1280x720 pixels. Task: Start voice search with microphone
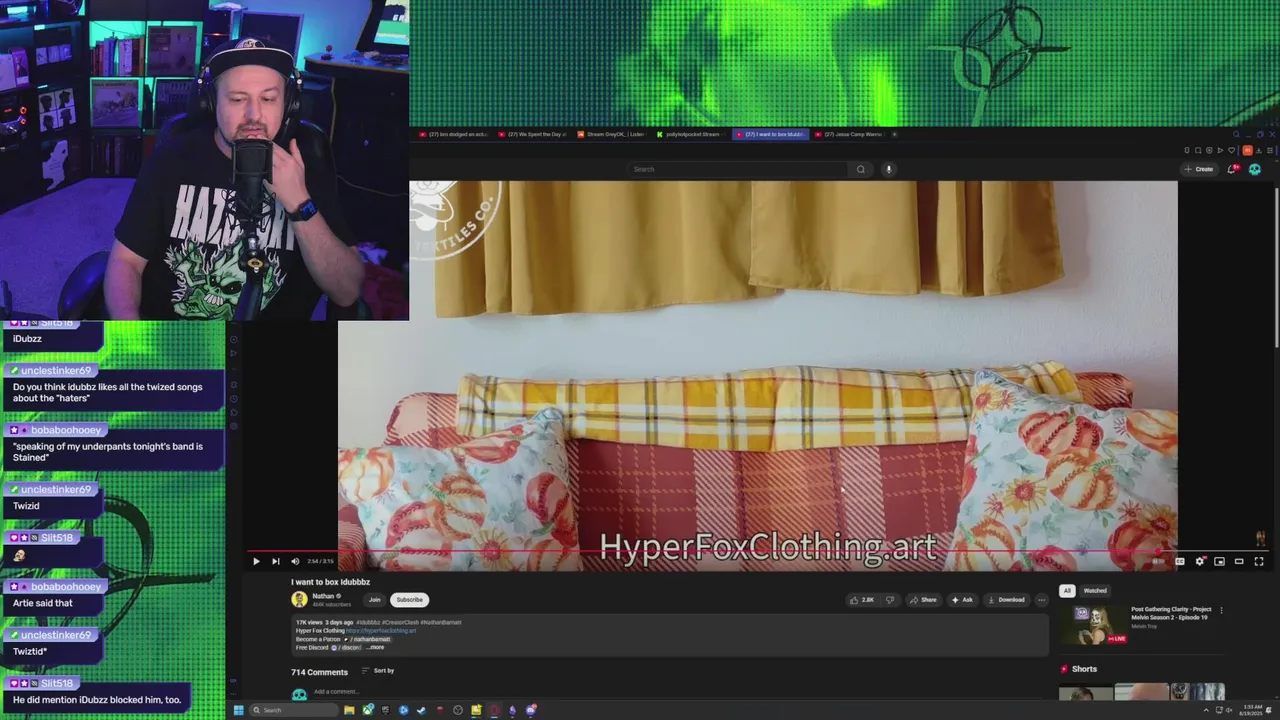[888, 169]
